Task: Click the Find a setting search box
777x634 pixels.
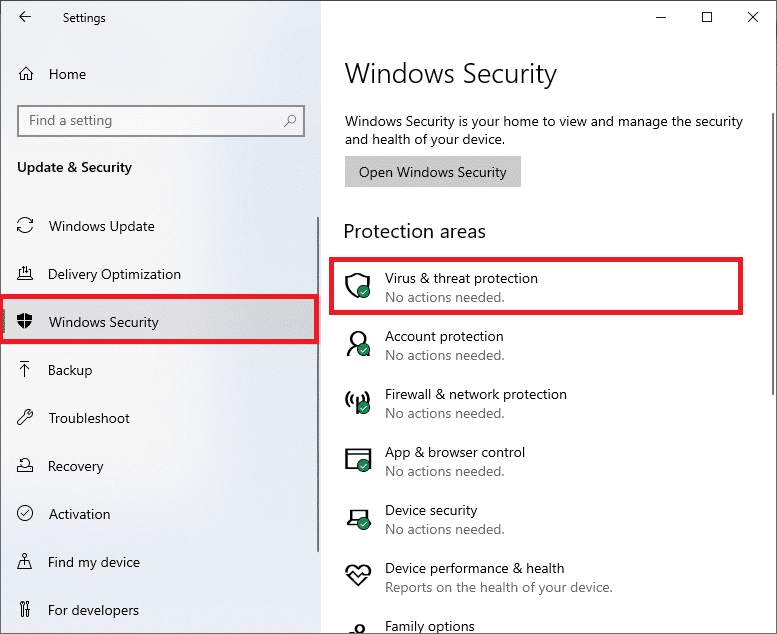Action: coord(150,121)
